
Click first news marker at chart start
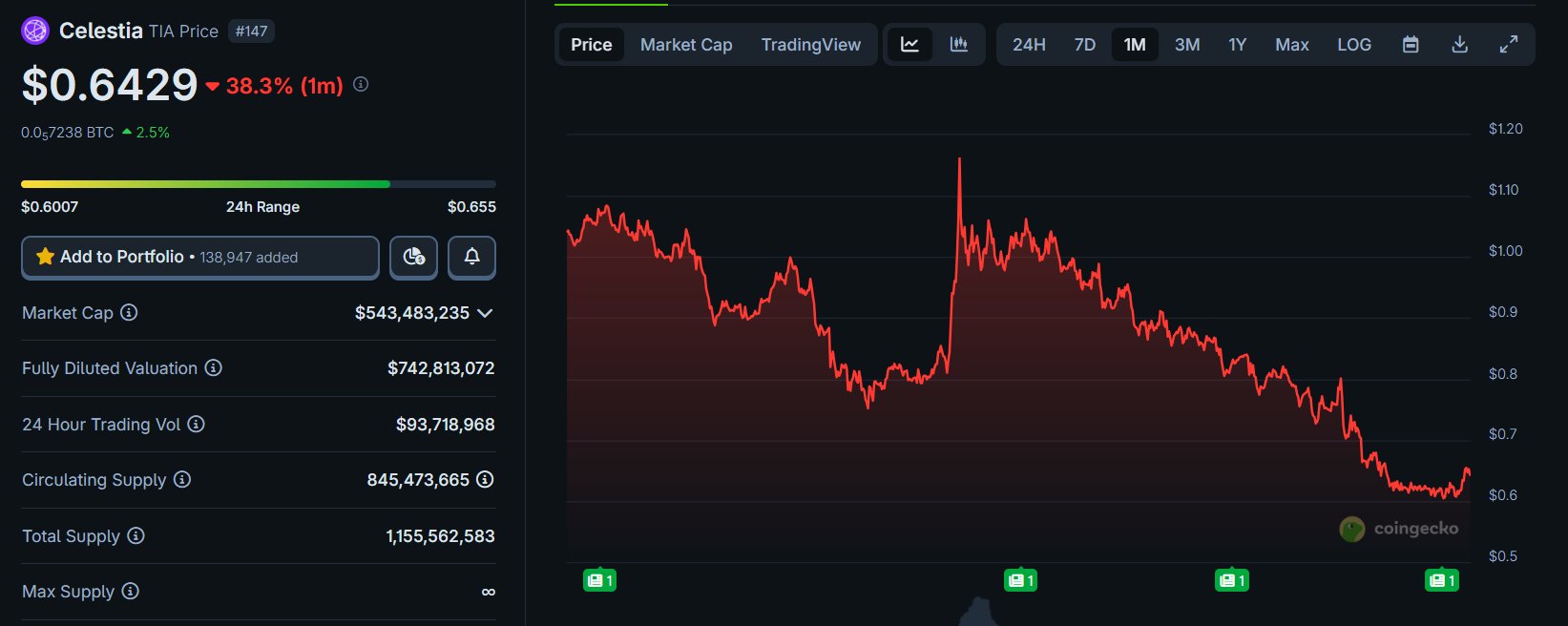[x=599, y=579]
